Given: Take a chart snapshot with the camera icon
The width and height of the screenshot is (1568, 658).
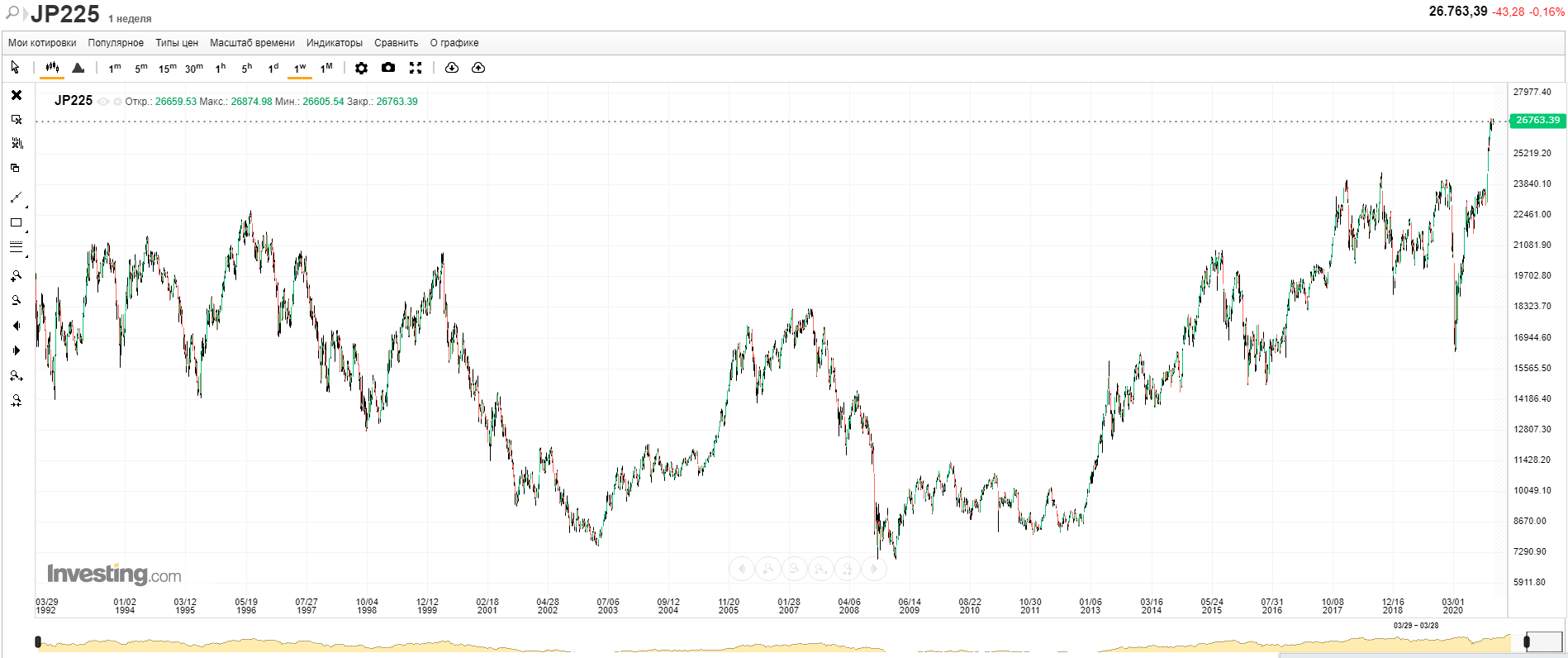Looking at the screenshot, I should point(388,68).
